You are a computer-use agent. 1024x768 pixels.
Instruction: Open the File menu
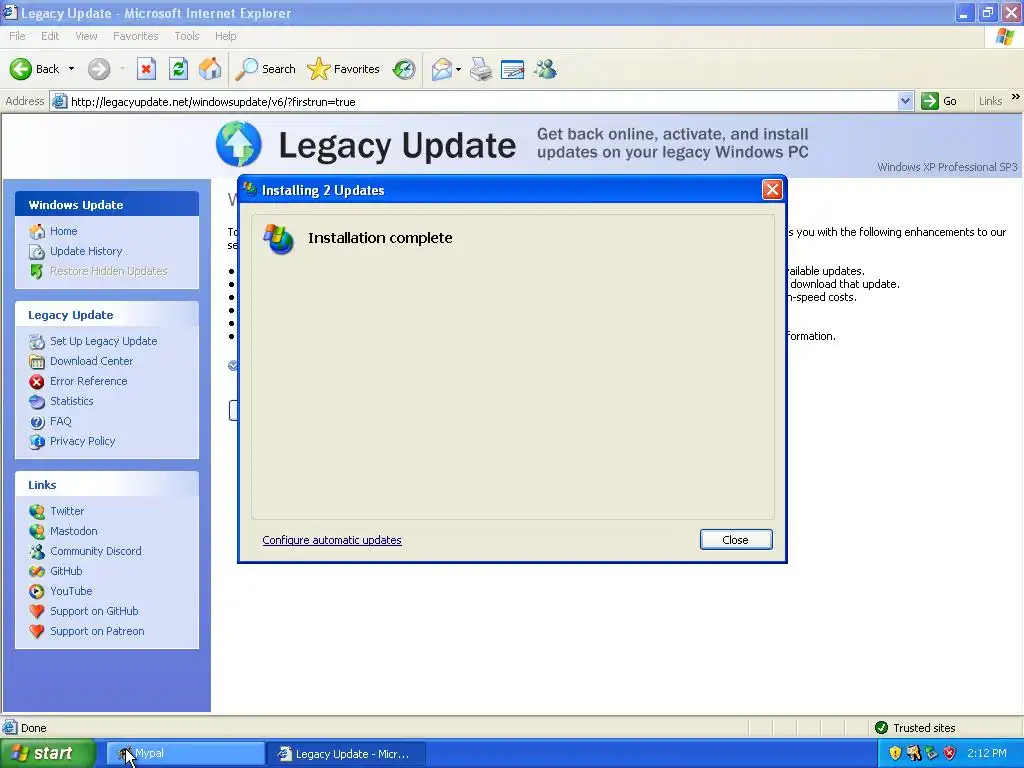tap(18, 36)
